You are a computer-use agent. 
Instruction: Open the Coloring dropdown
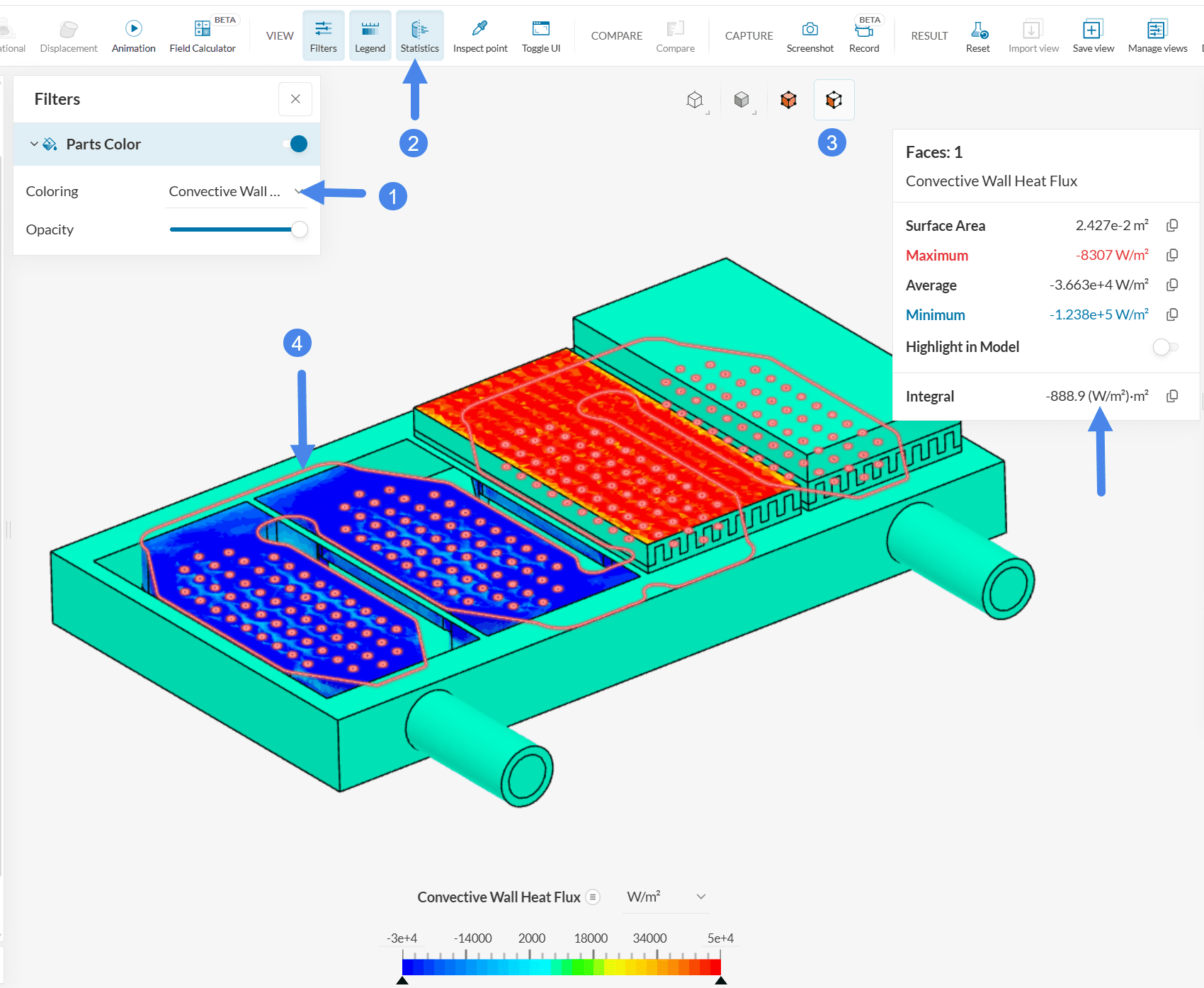point(232,191)
